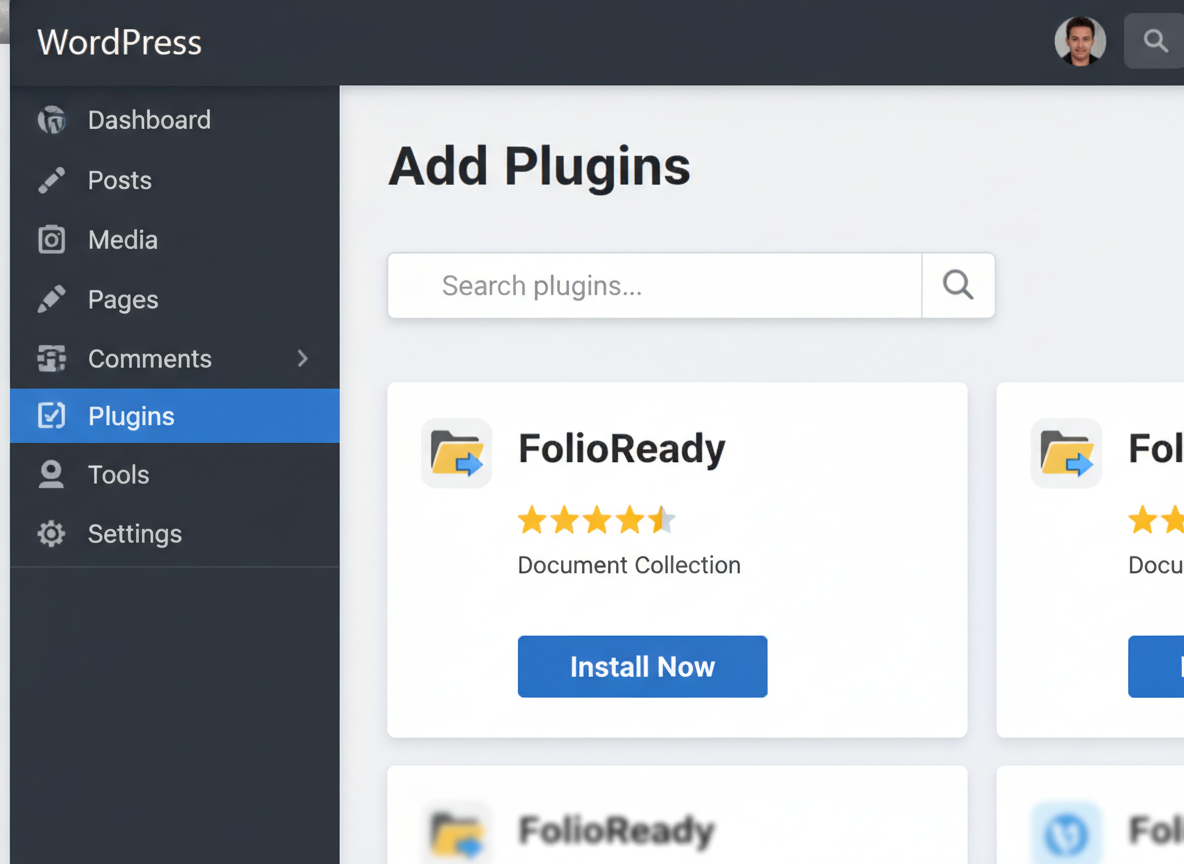Viewport: 1184px width, 864px height.
Task: Click the Media camera icon
Action: [x=51, y=239]
